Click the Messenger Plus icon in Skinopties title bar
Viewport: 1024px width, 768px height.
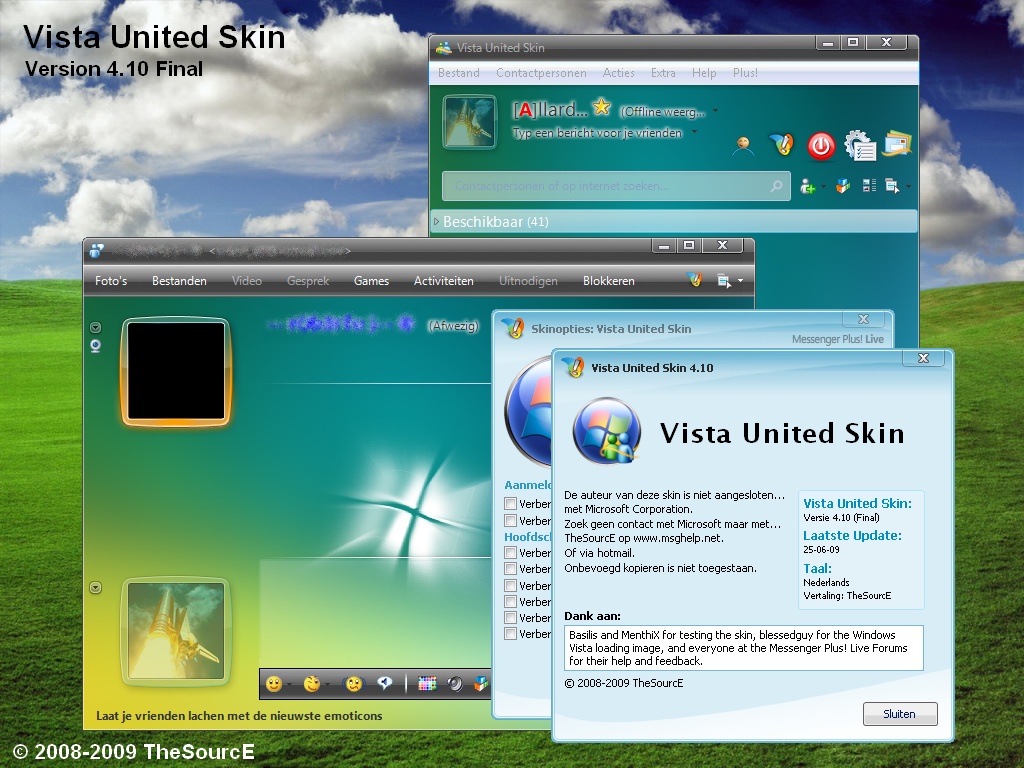coord(513,327)
